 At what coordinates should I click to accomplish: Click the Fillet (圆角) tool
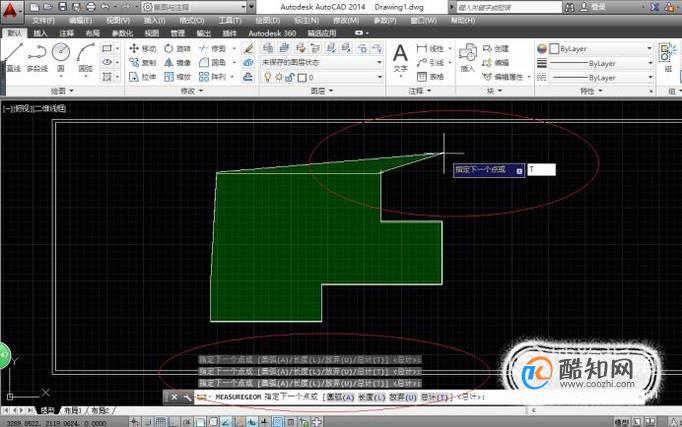coord(212,63)
